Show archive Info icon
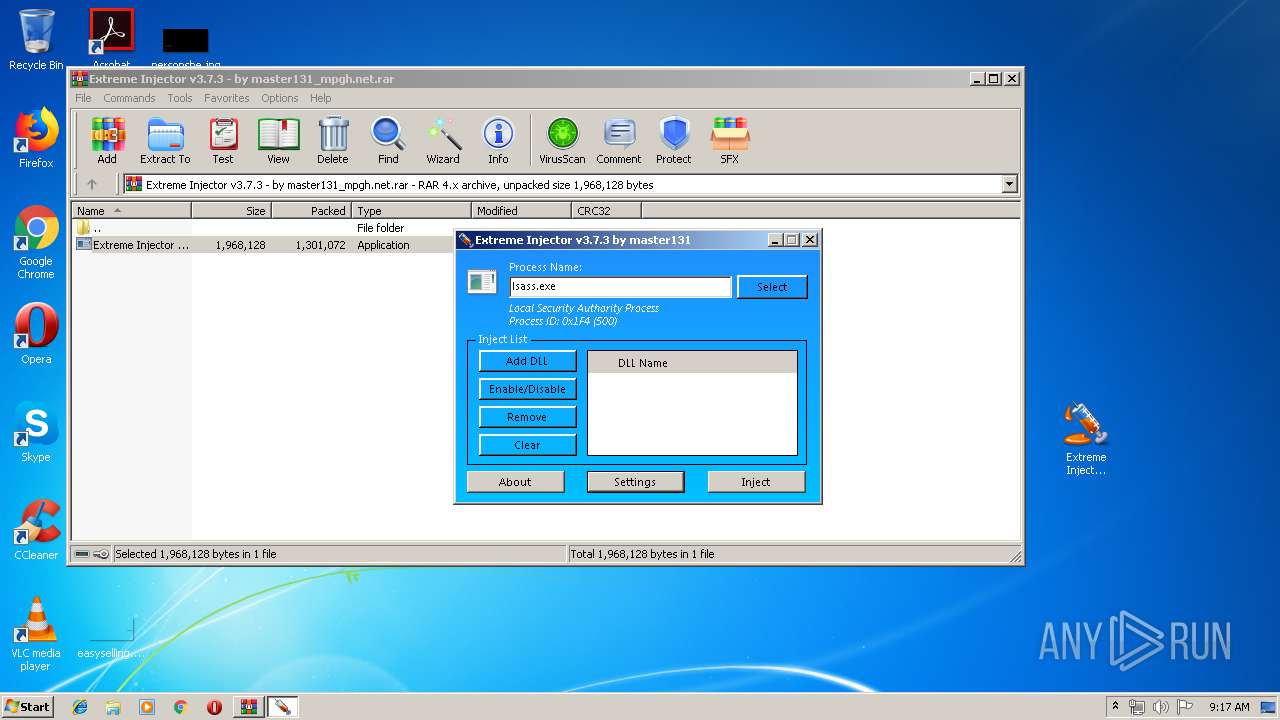 point(498,140)
